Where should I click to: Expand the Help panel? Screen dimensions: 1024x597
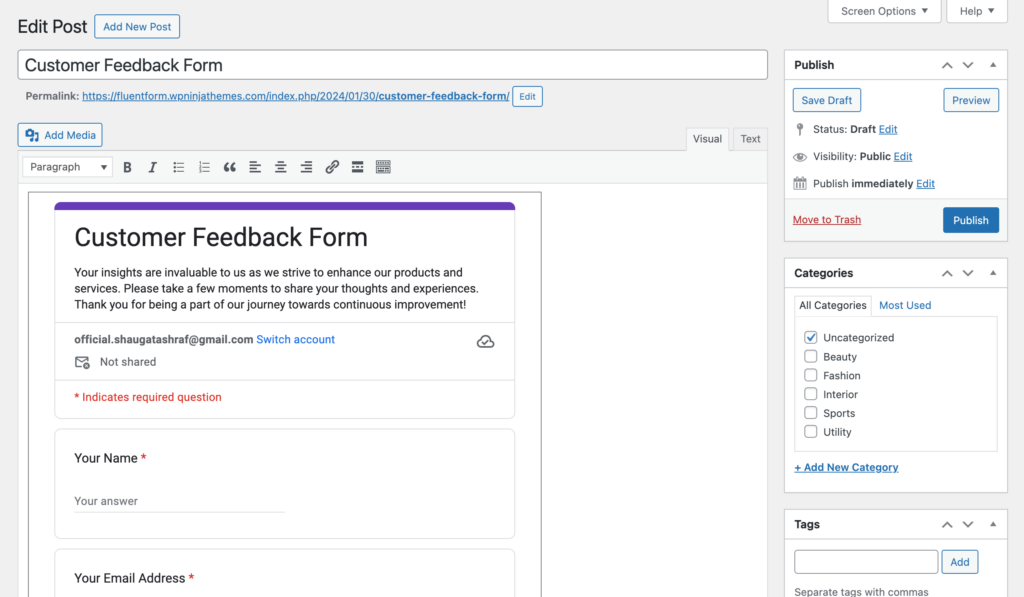click(977, 11)
